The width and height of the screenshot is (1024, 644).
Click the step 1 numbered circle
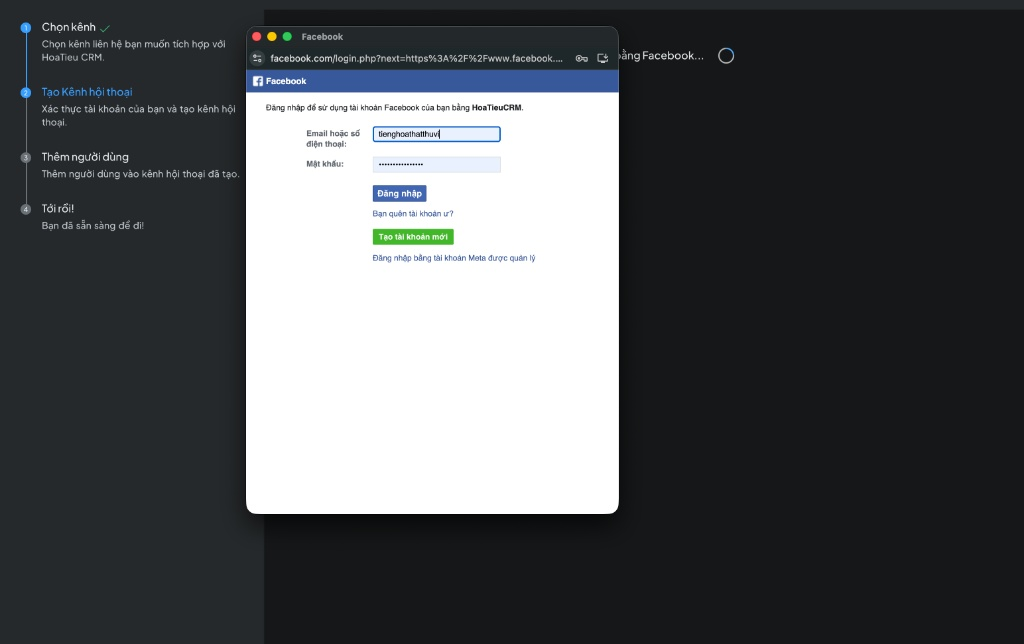point(26,28)
